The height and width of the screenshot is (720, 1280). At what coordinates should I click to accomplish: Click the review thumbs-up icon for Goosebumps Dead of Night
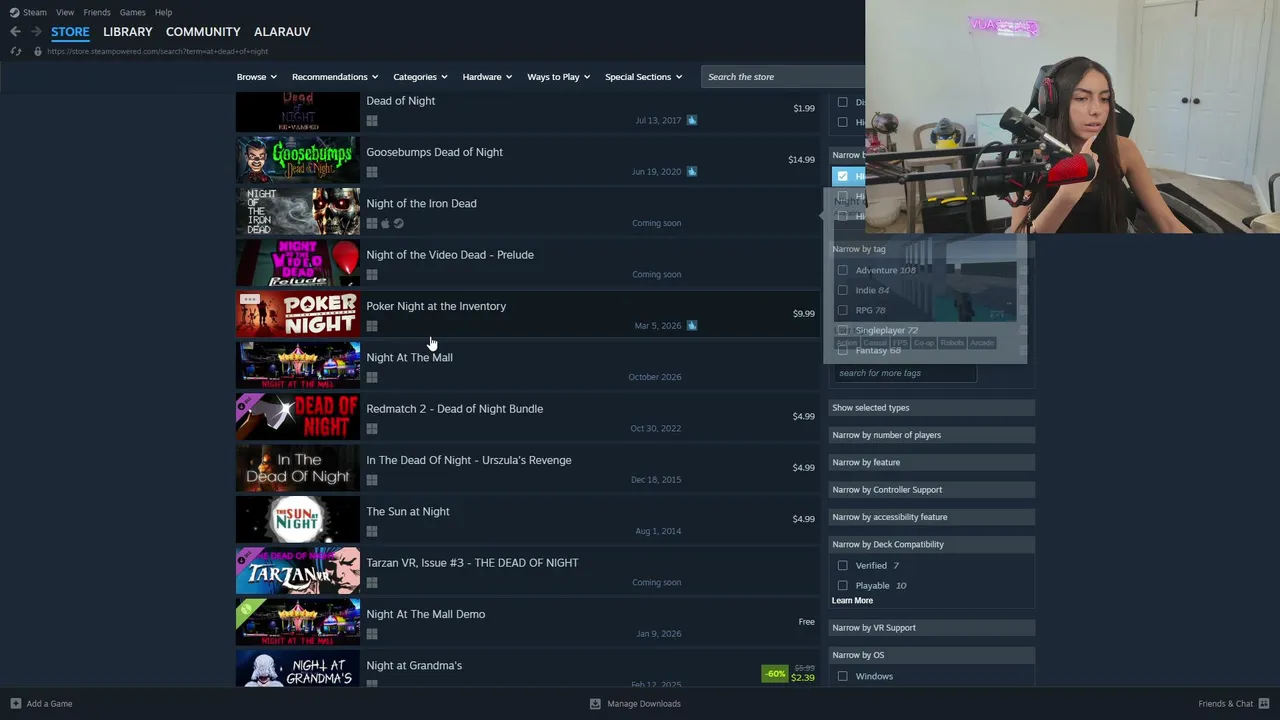pos(692,171)
